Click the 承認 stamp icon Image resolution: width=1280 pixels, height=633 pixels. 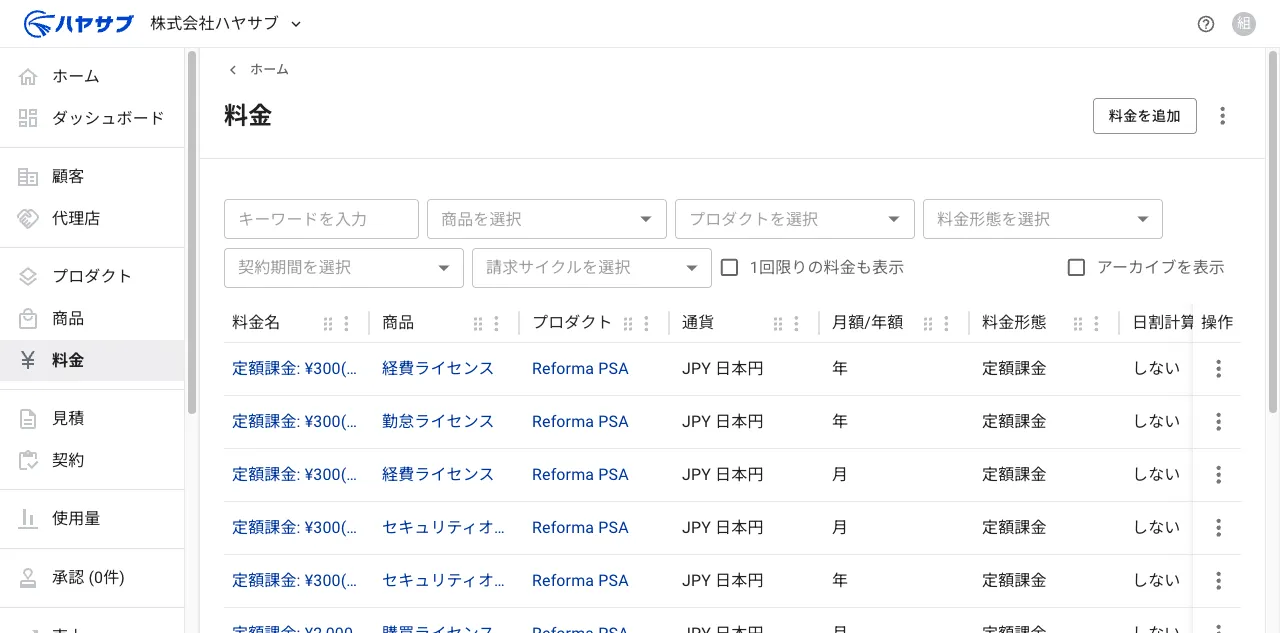pyautogui.click(x=28, y=577)
